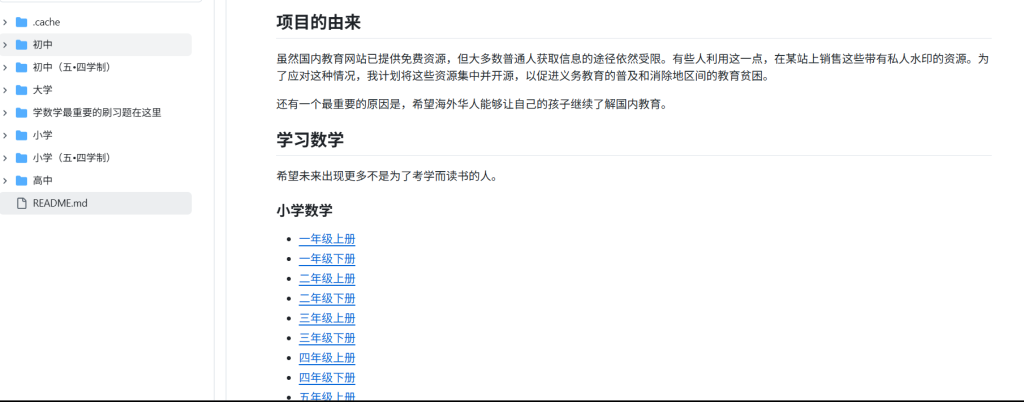The width and height of the screenshot is (1024, 402).
Task: Click the 初中 folder icon
Action: click(22, 45)
